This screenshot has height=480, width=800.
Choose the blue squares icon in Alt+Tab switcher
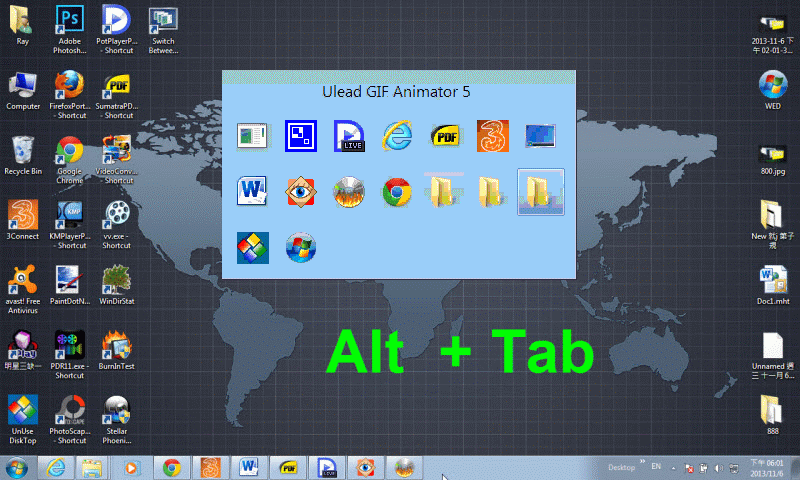pos(301,136)
